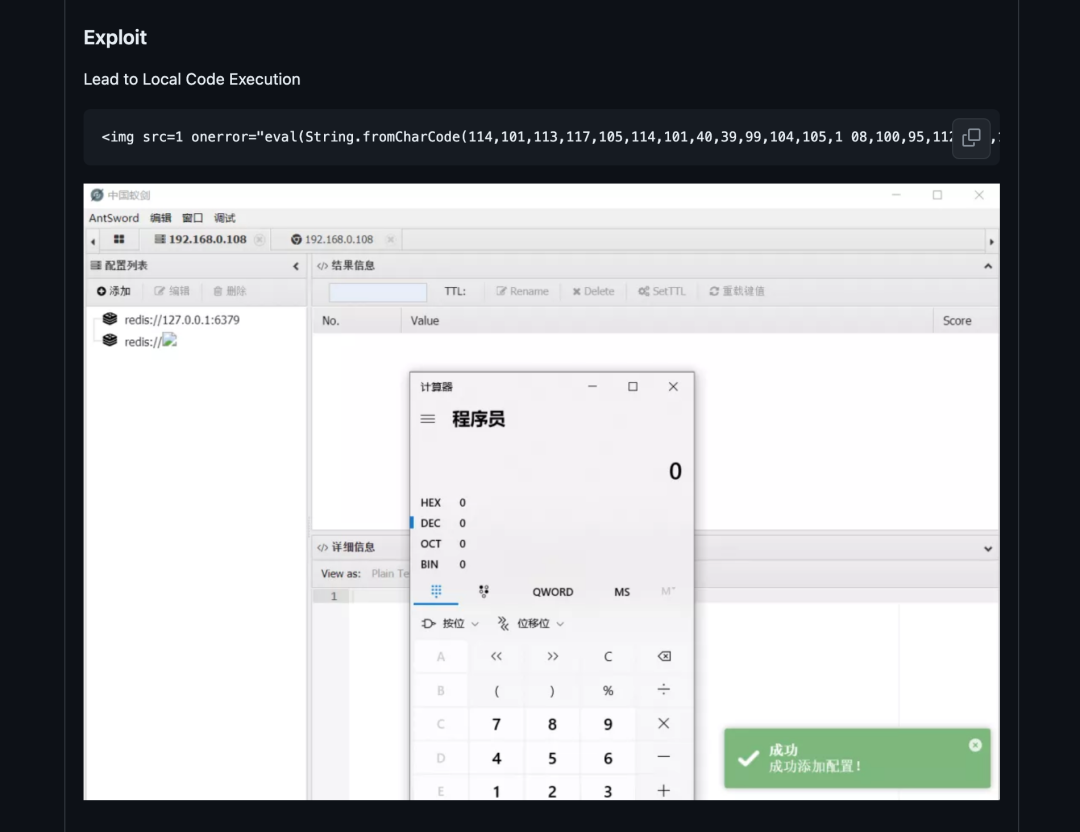Click the minus key
This screenshot has width=1080, height=832.
[664, 756]
